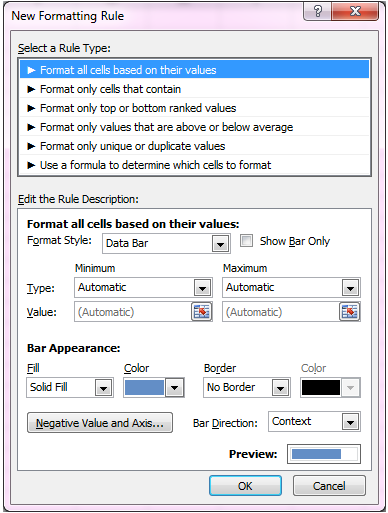The width and height of the screenshot is (388, 513).
Task: Open the Border No Border dropdown
Action: [247, 387]
